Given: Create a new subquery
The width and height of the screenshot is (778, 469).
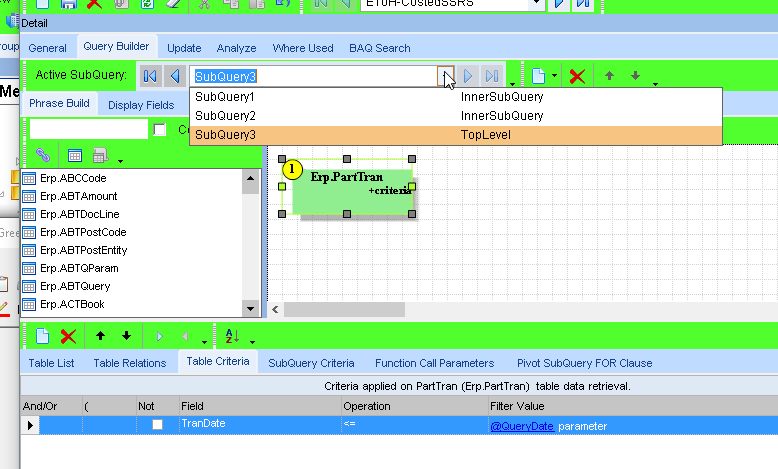Looking at the screenshot, I should pos(538,76).
